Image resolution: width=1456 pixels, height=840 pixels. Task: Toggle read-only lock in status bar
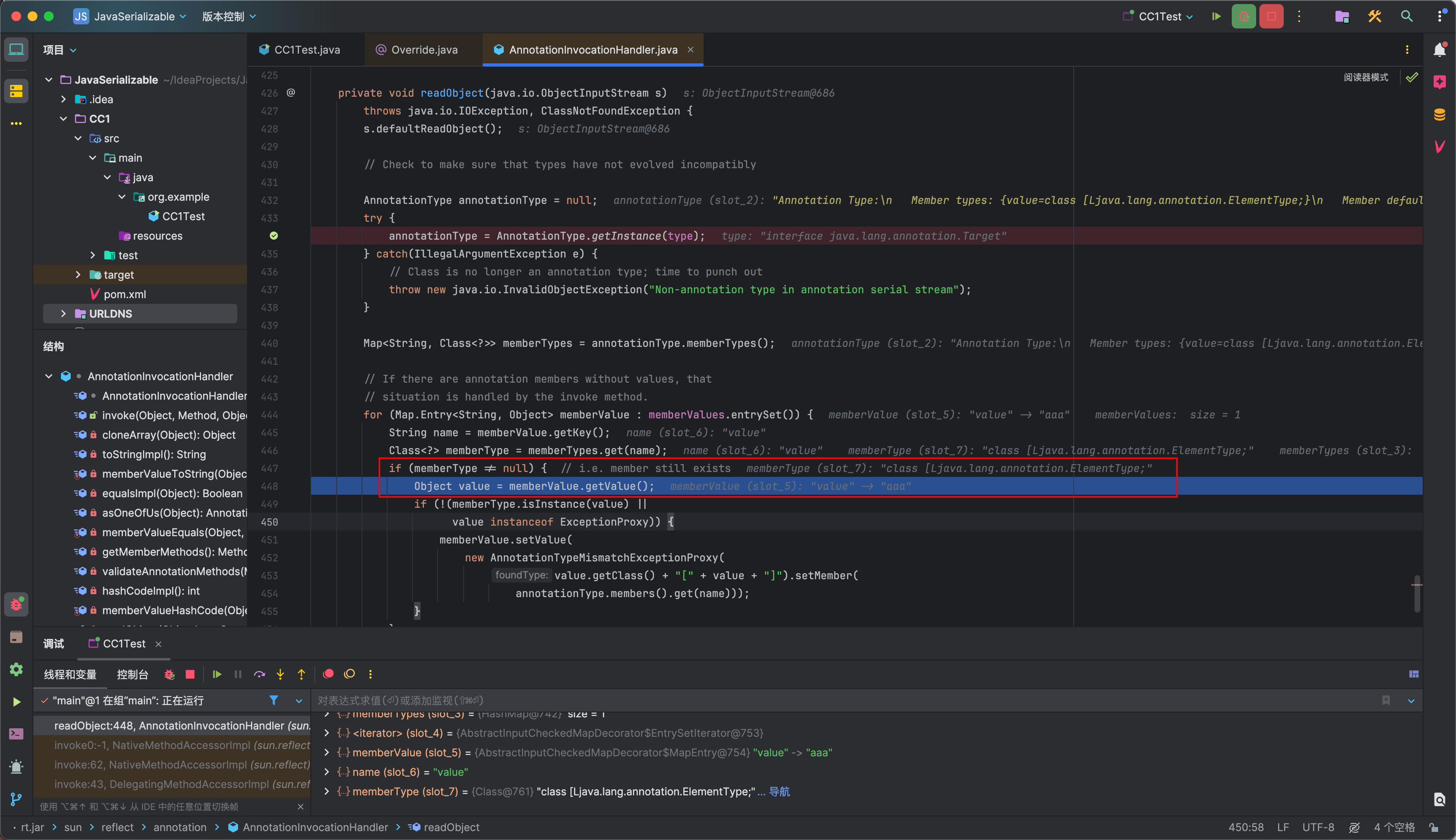[1434, 827]
